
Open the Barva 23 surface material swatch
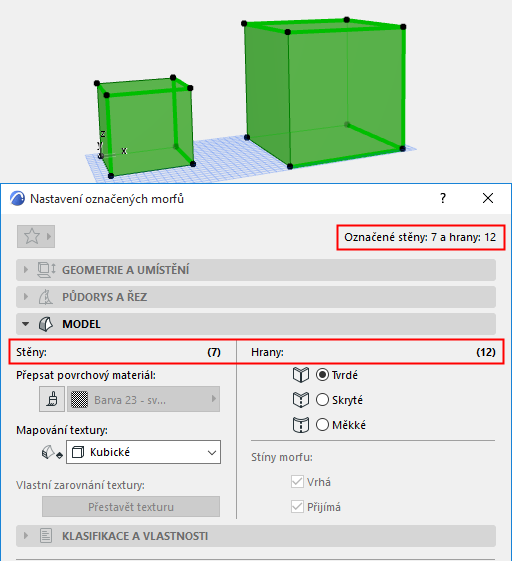point(143,399)
